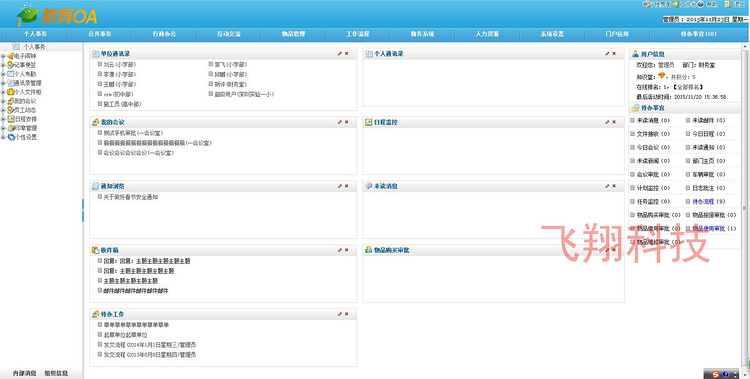
Task: Click the edit pencil on 待办工作 panel
Action: coord(340,314)
